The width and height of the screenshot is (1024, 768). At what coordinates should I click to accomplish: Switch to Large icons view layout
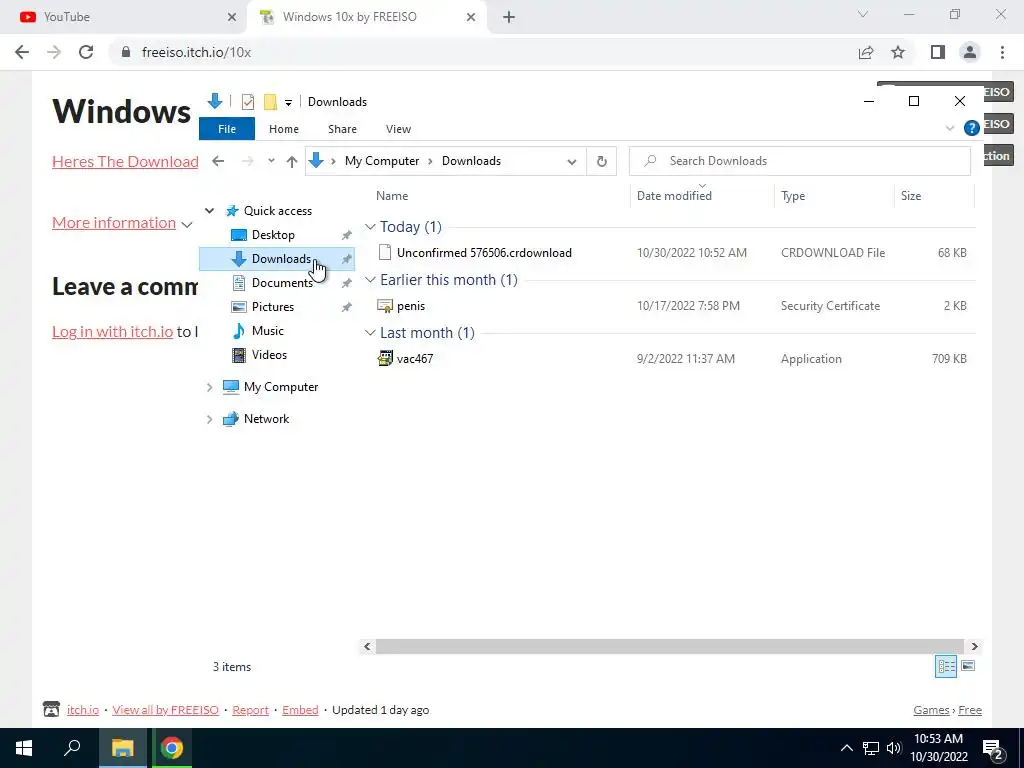click(x=968, y=666)
